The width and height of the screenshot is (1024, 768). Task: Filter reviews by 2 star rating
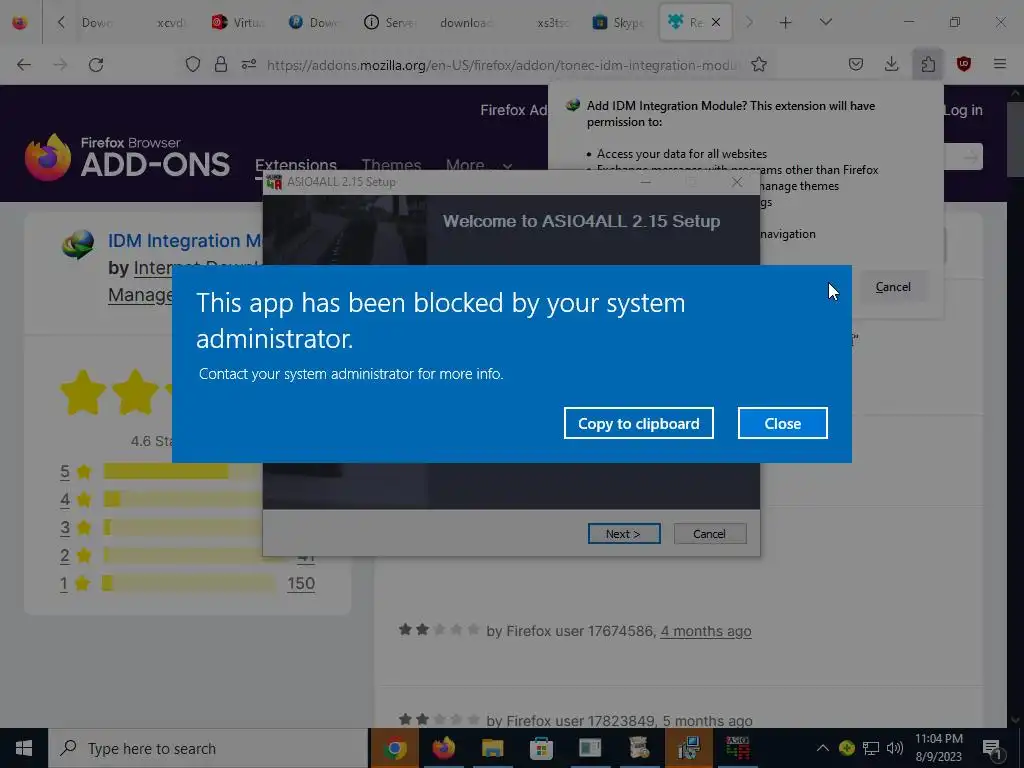click(x=65, y=555)
